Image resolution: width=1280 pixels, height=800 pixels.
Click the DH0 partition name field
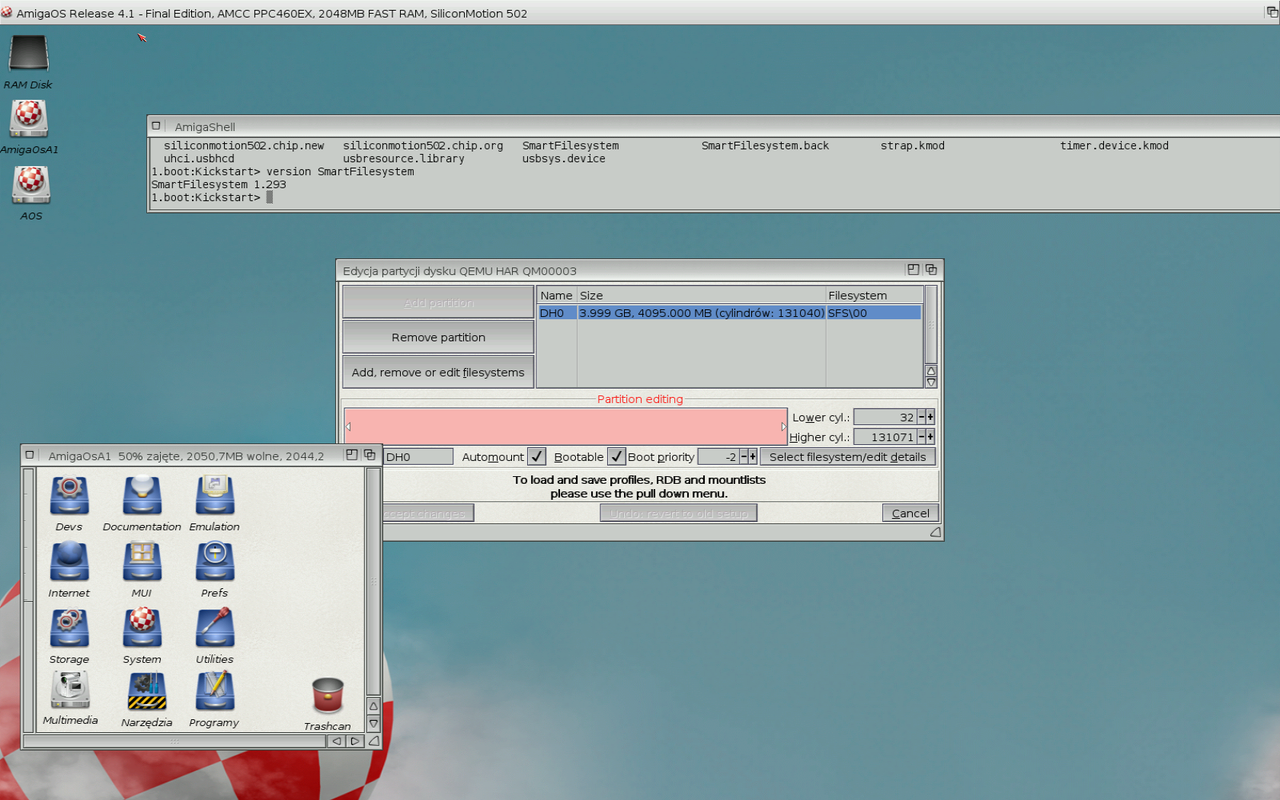[417, 456]
